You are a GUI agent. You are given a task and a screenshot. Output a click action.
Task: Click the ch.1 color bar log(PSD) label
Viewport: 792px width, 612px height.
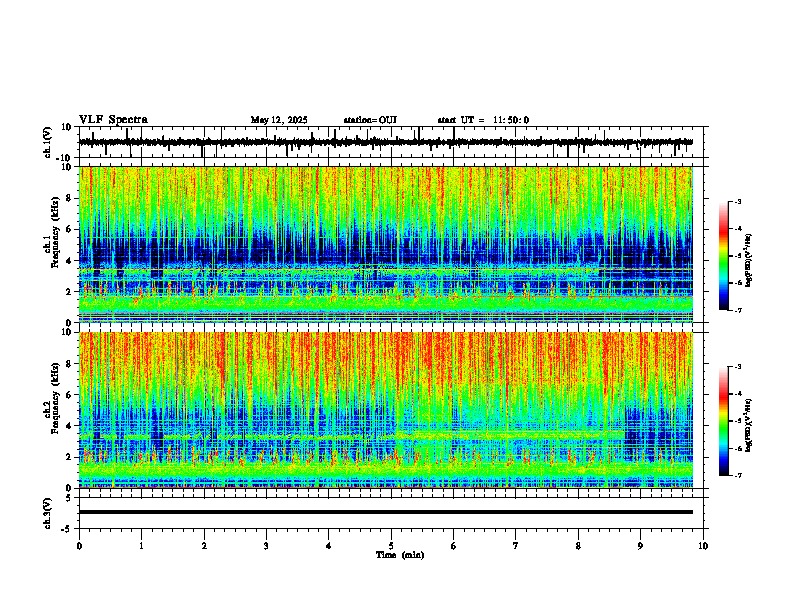749,261
